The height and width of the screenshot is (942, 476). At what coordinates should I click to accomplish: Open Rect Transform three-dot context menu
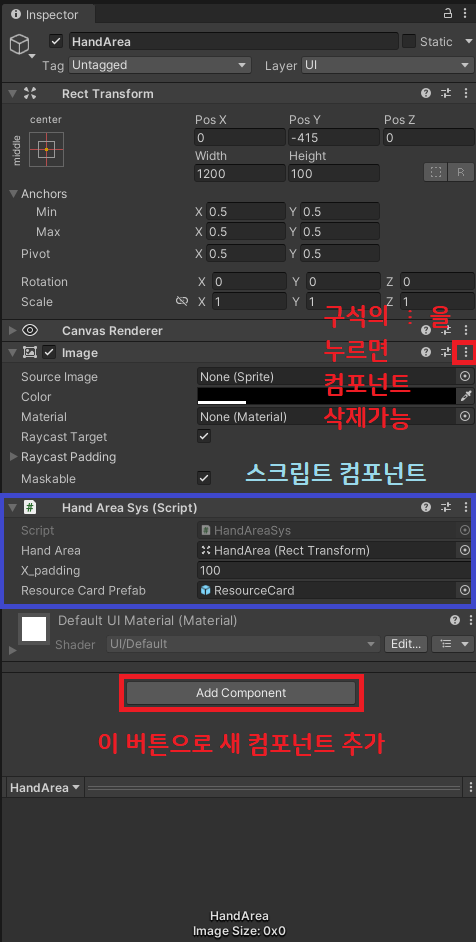coord(465,93)
